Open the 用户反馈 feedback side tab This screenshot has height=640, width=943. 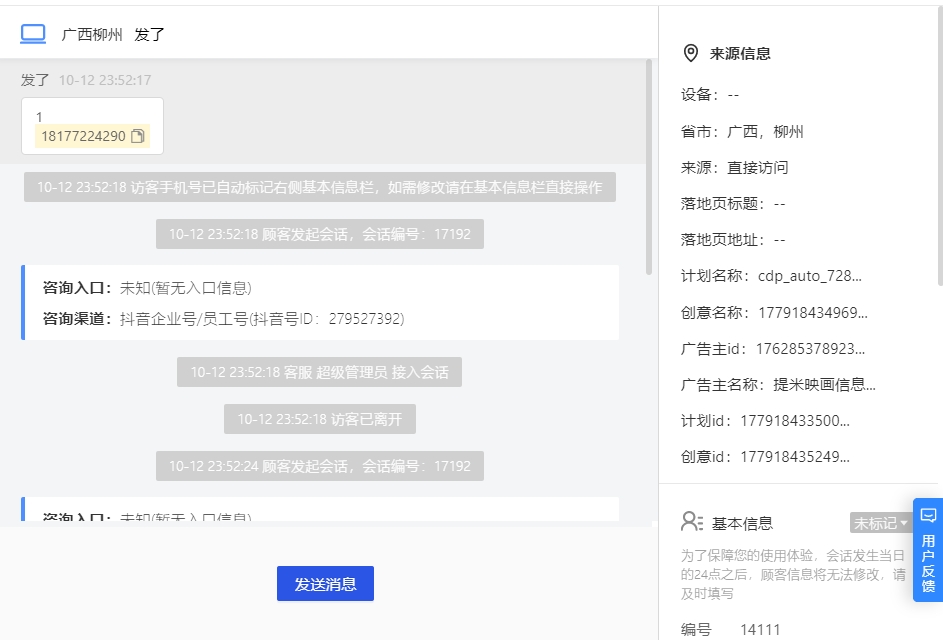pos(928,550)
